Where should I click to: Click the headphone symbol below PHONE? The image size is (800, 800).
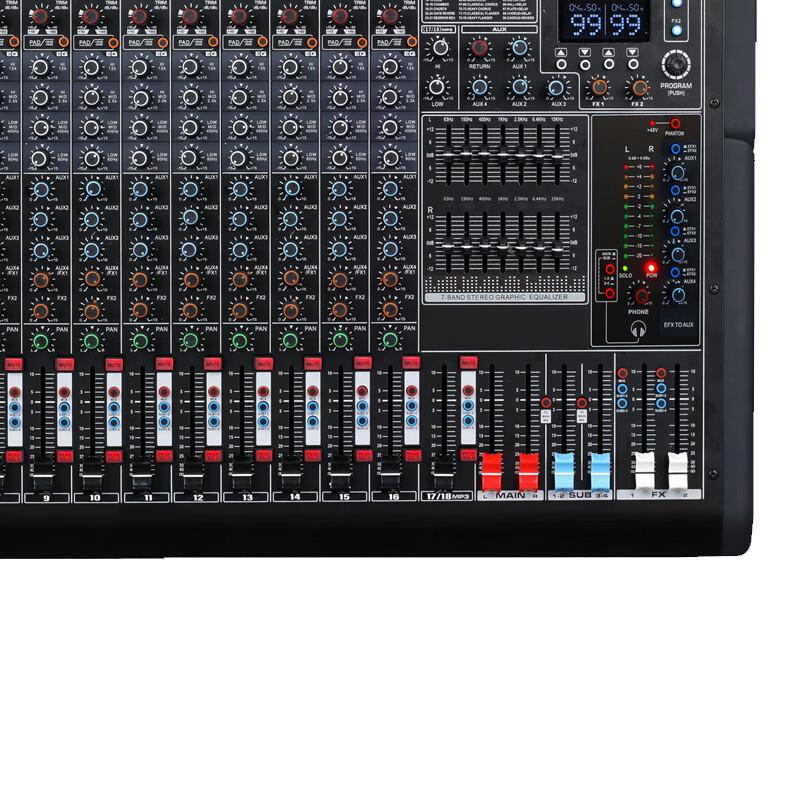(638, 330)
